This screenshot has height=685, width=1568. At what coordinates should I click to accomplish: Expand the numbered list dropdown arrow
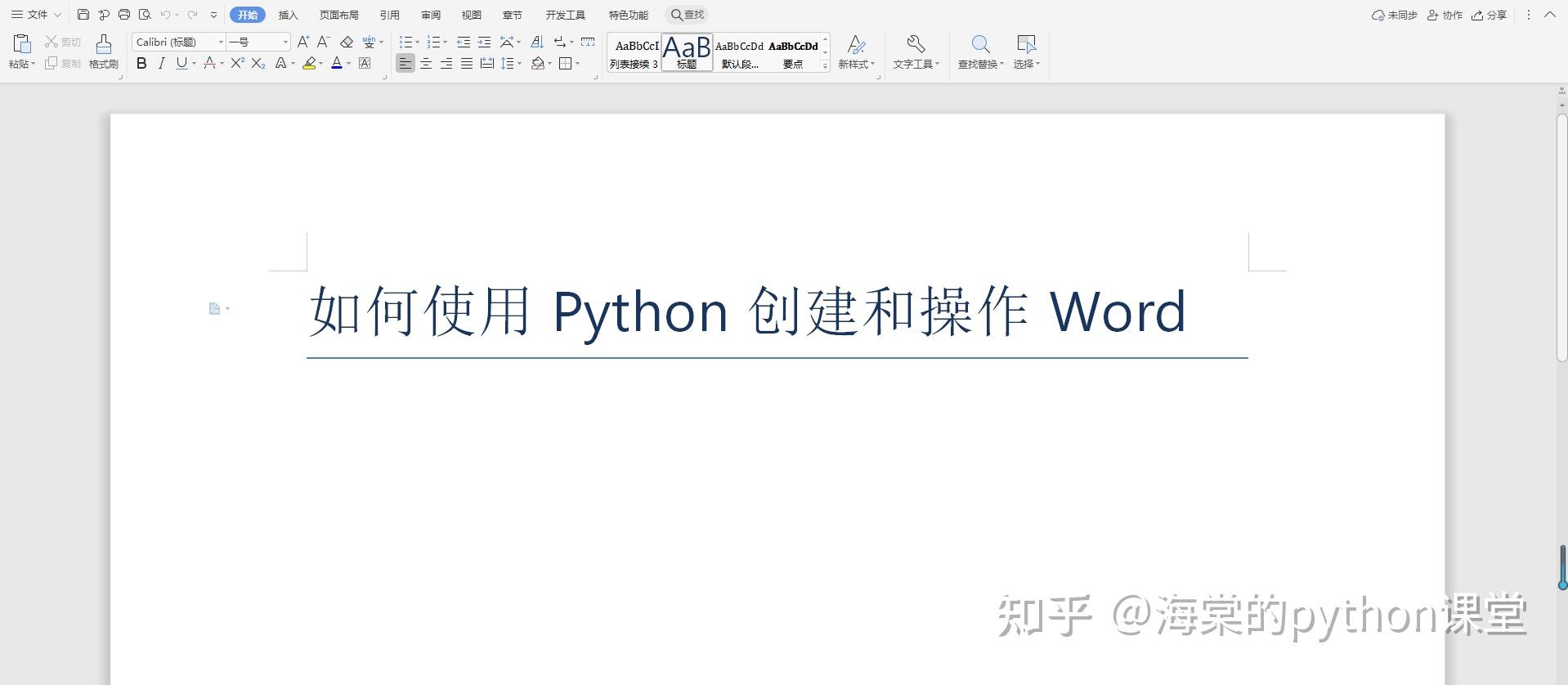click(x=446, y=42)
